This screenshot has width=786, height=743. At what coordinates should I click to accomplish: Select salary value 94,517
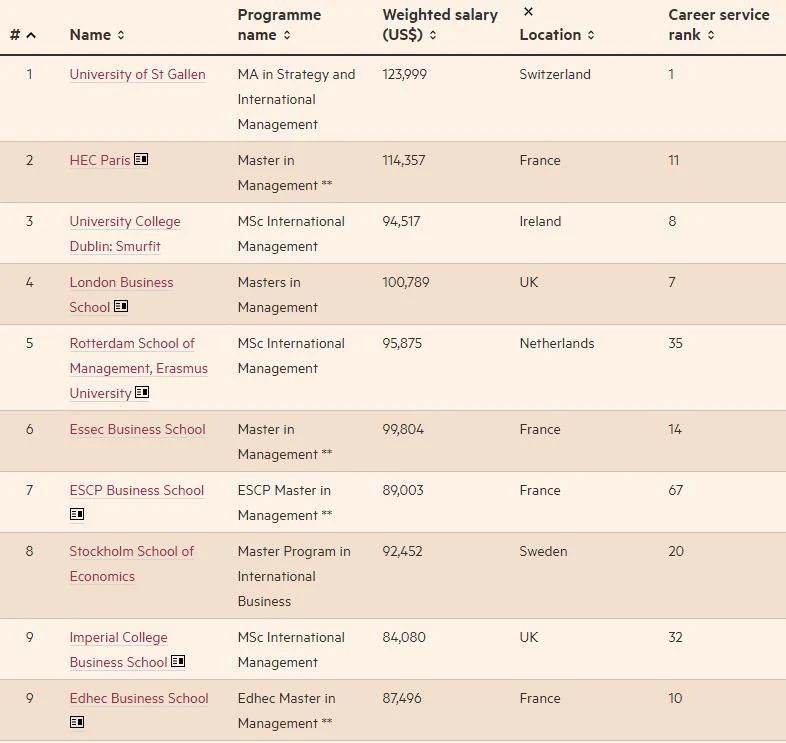(x=401, y=222)
